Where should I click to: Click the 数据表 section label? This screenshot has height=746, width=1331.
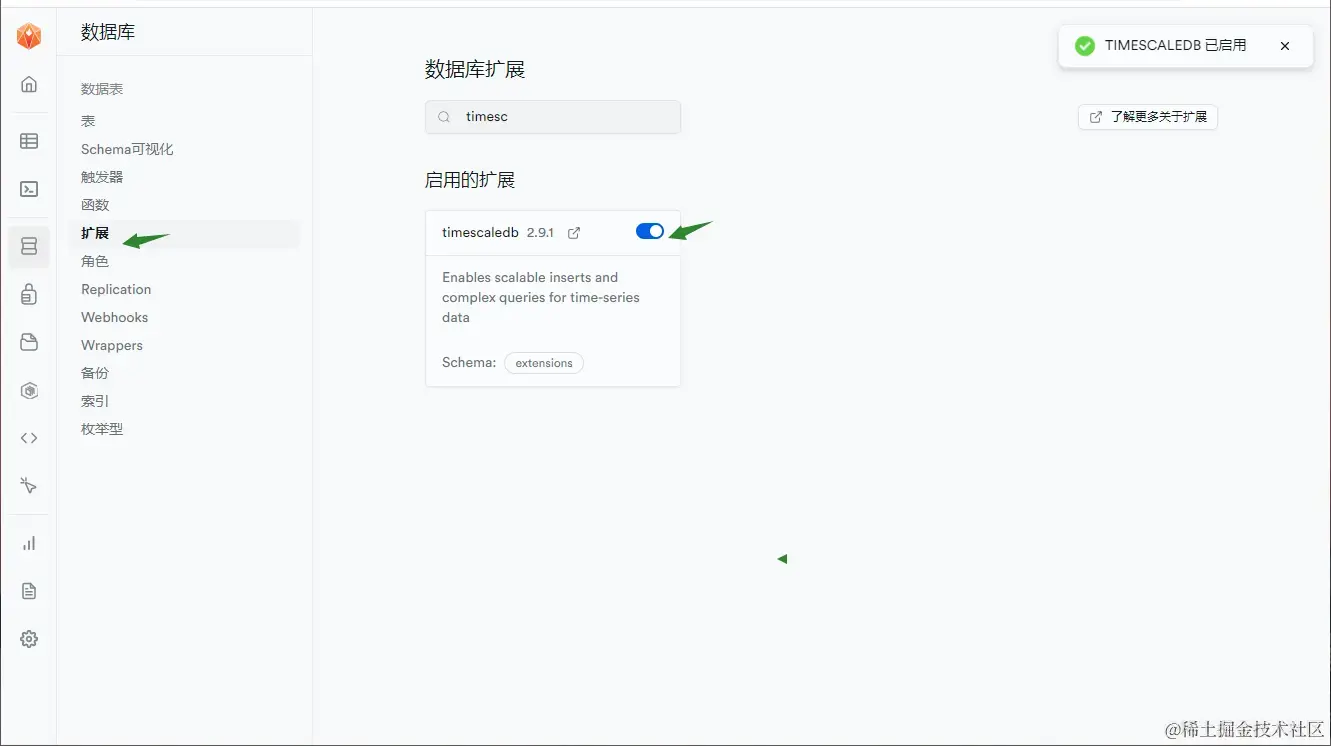(x=102, y=89)
